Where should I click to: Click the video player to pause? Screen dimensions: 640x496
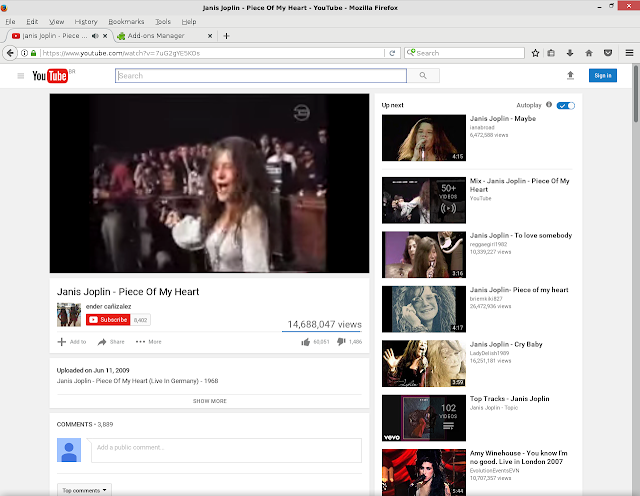(209, 183)
